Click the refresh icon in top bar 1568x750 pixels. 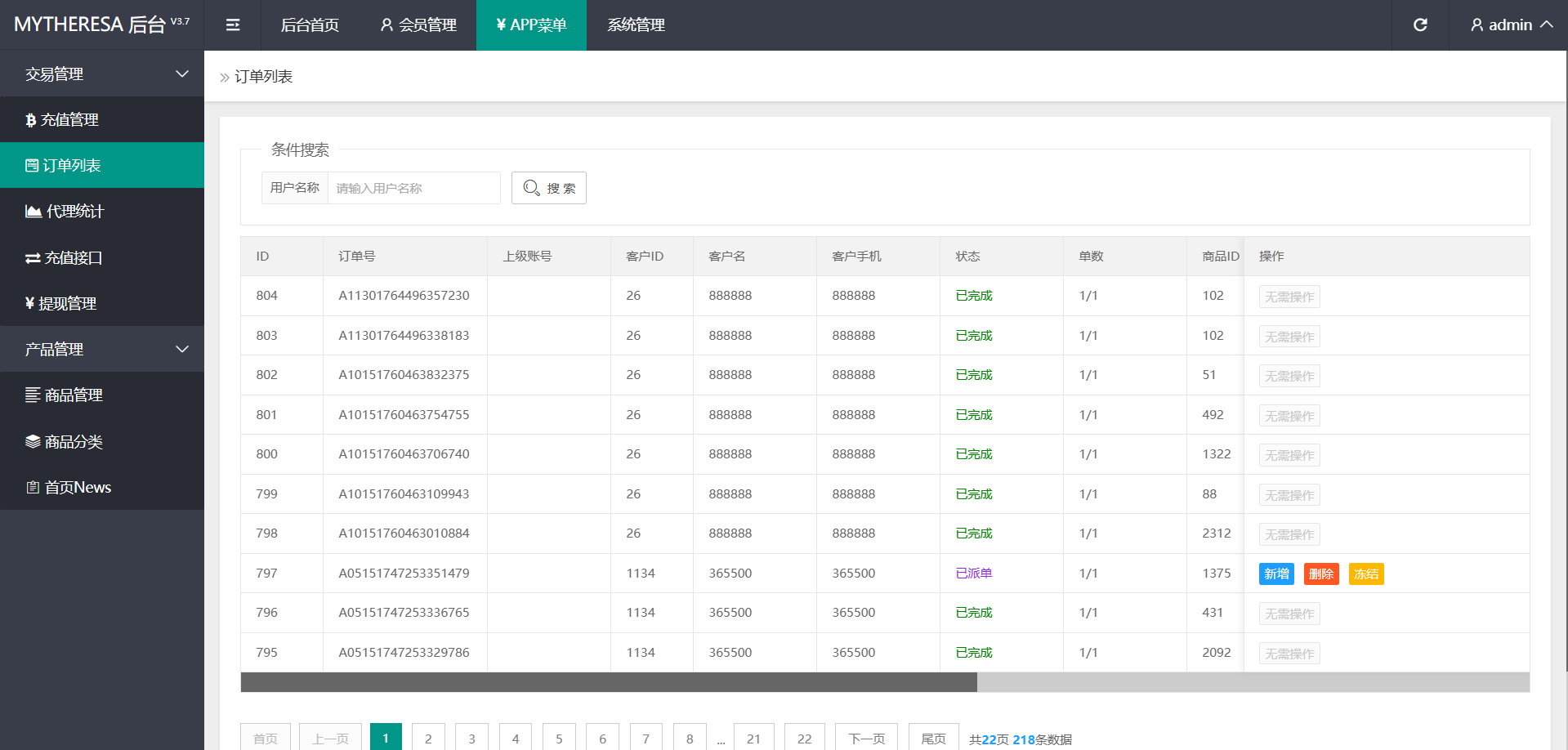(x=1420, y=25)
